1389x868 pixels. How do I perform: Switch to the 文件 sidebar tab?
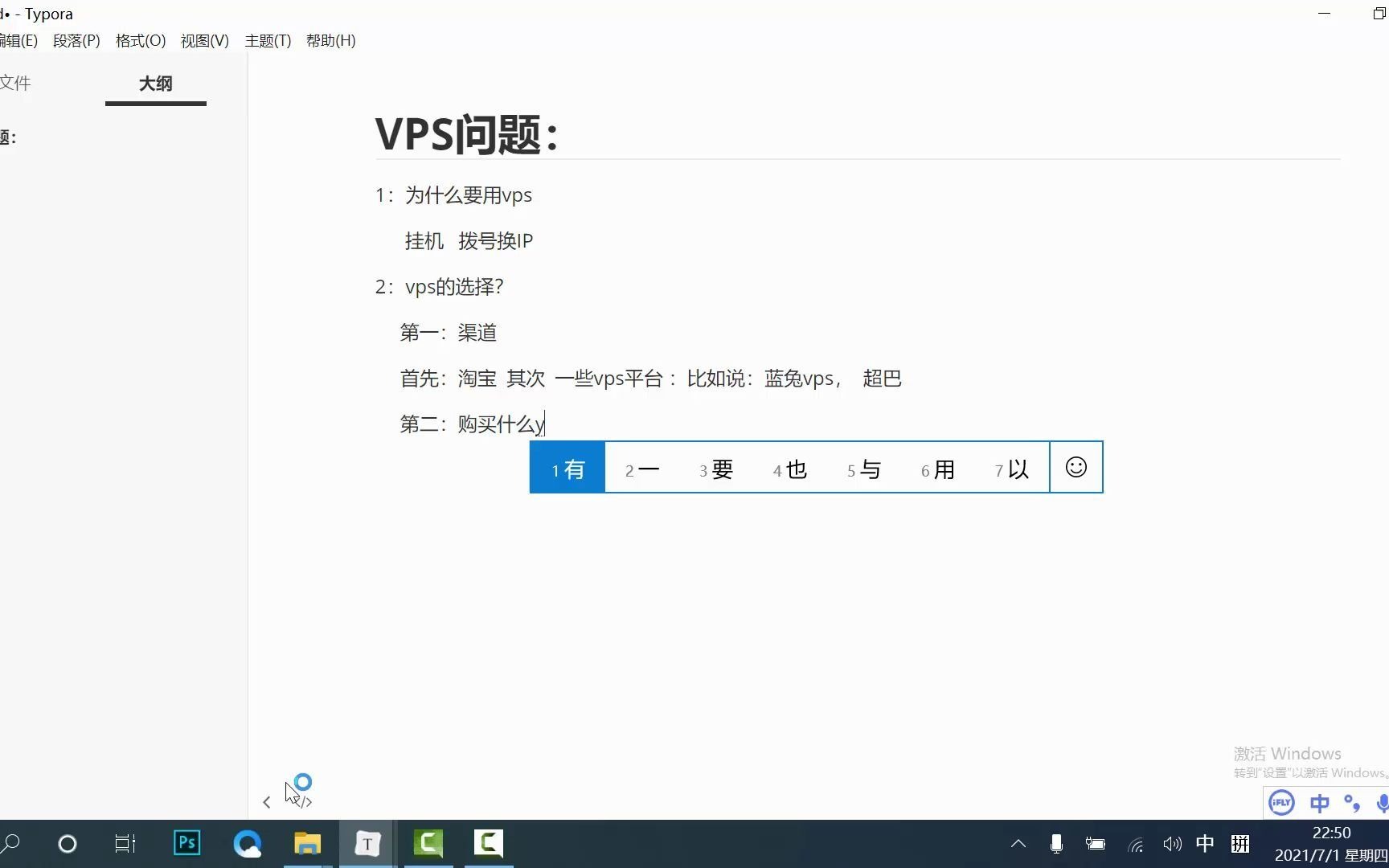pos(15,83)
